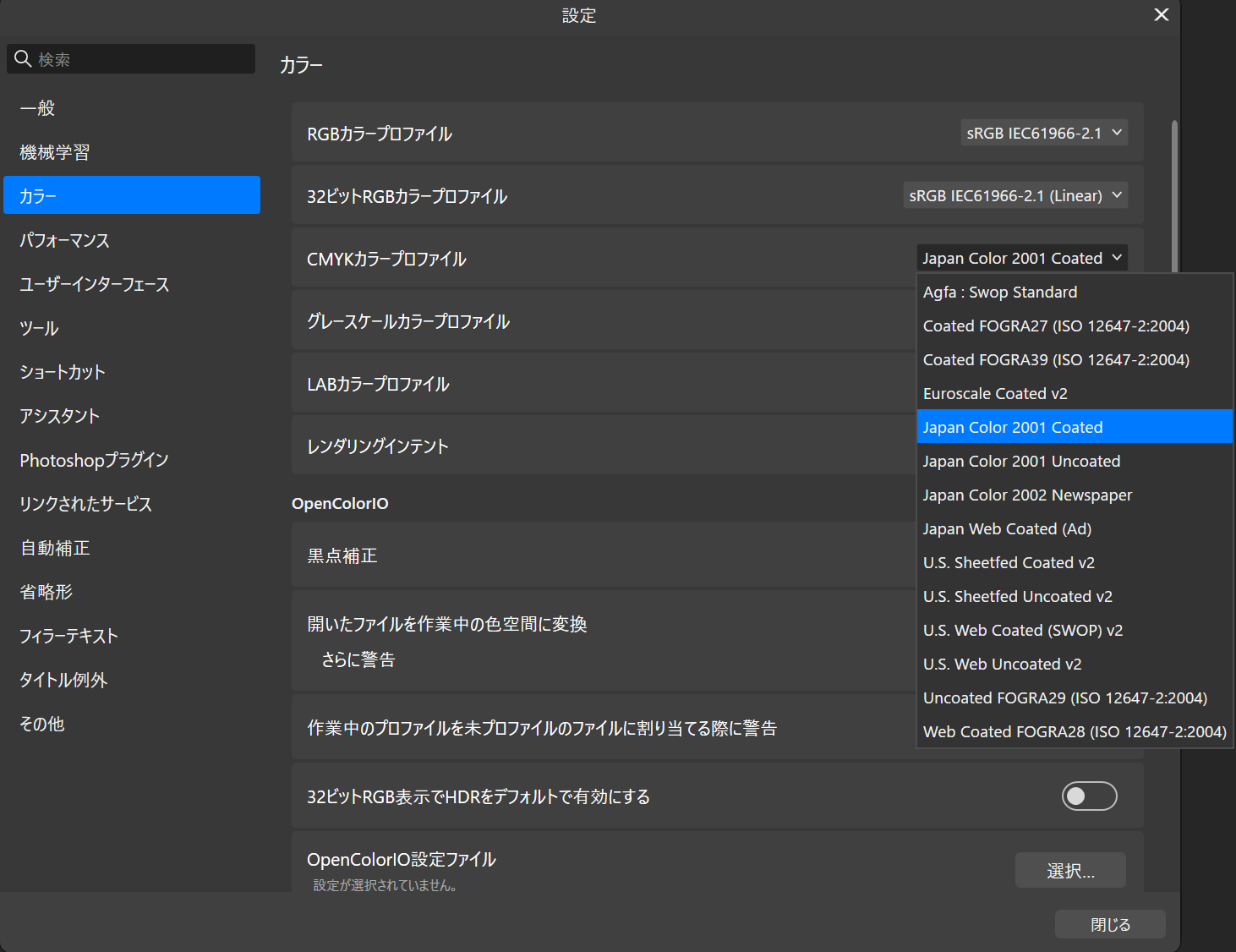1236x952 pixels.
Task: Open ユーザーインターフェース settings
Action: point(132,284)
